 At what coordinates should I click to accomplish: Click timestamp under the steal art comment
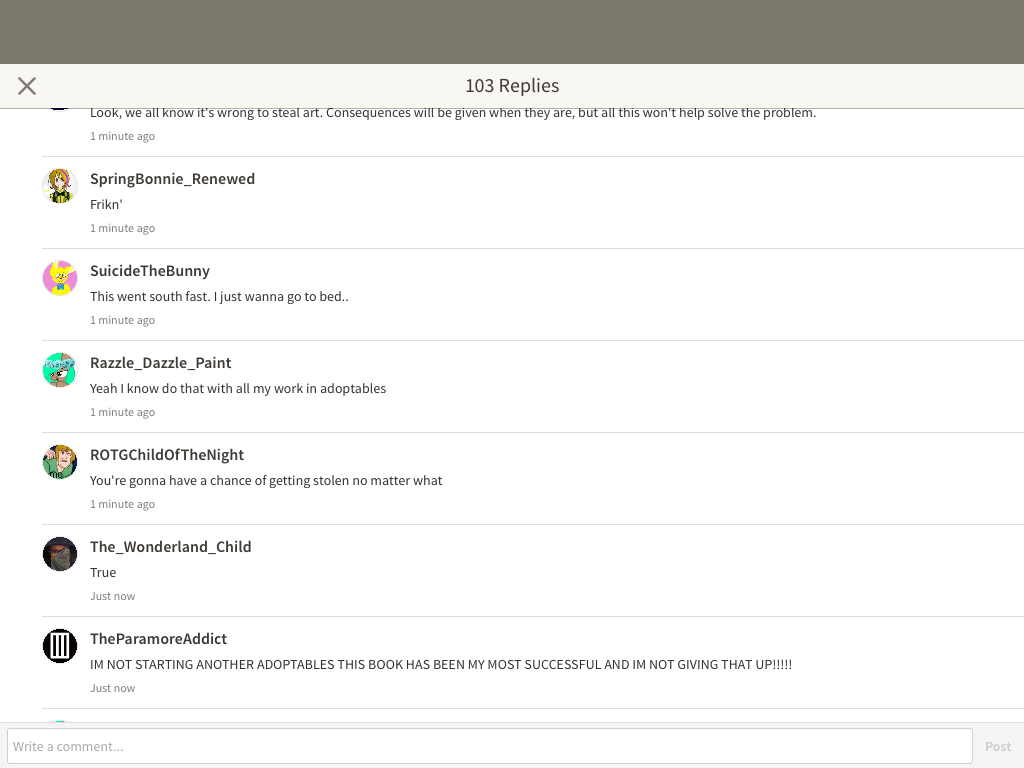pyautogui.click(x=123, y=136)
